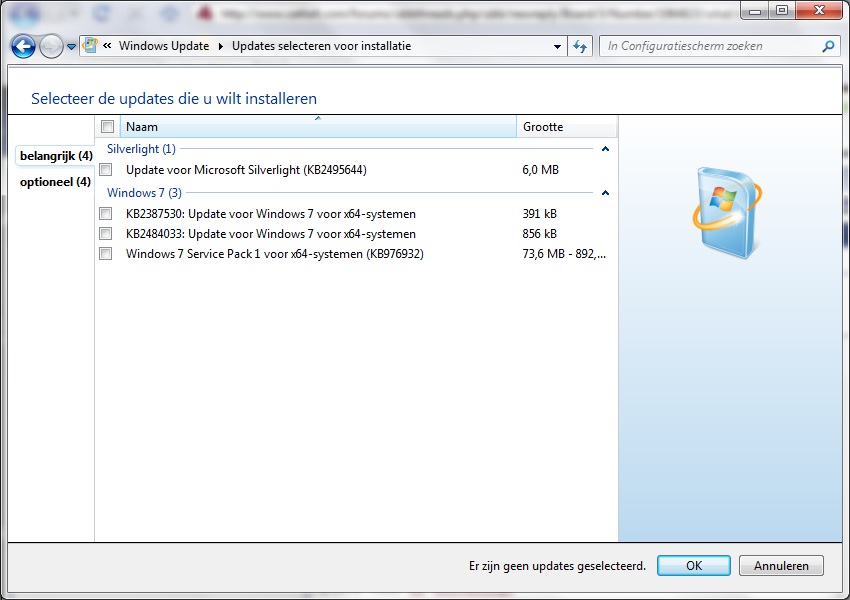Viewport: 850px width, 600px height.
Task: Check the KB2484033 update checkbox
Action: click(x=106, y=234)
